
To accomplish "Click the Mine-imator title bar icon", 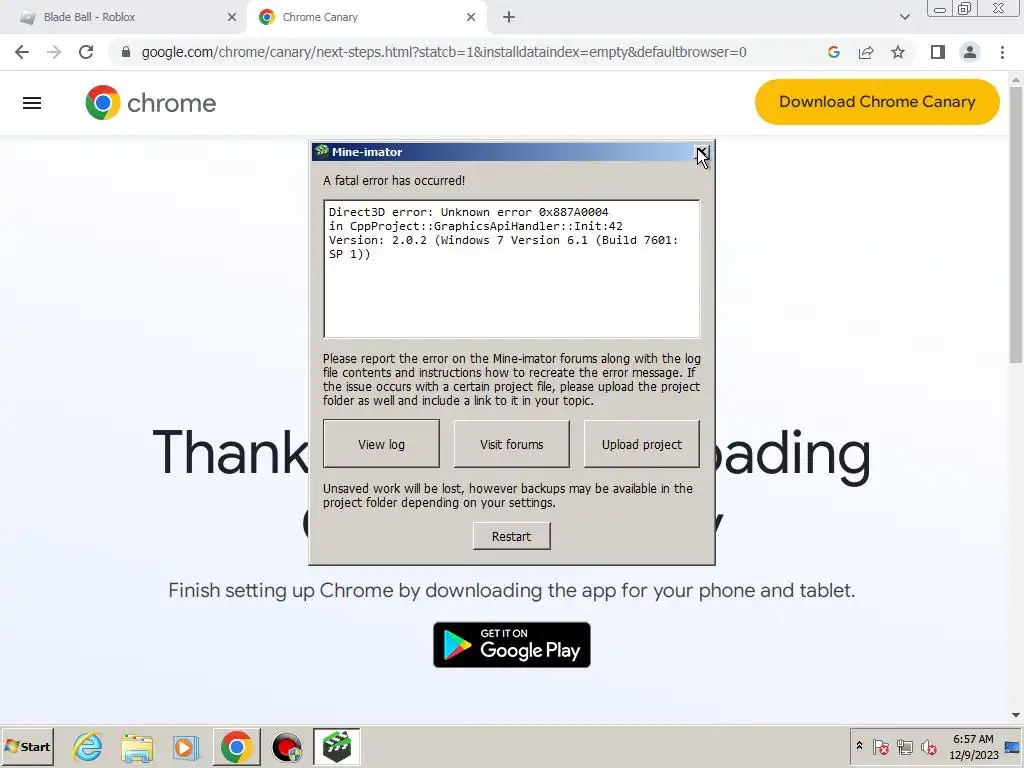I will (x=321, y=152).
